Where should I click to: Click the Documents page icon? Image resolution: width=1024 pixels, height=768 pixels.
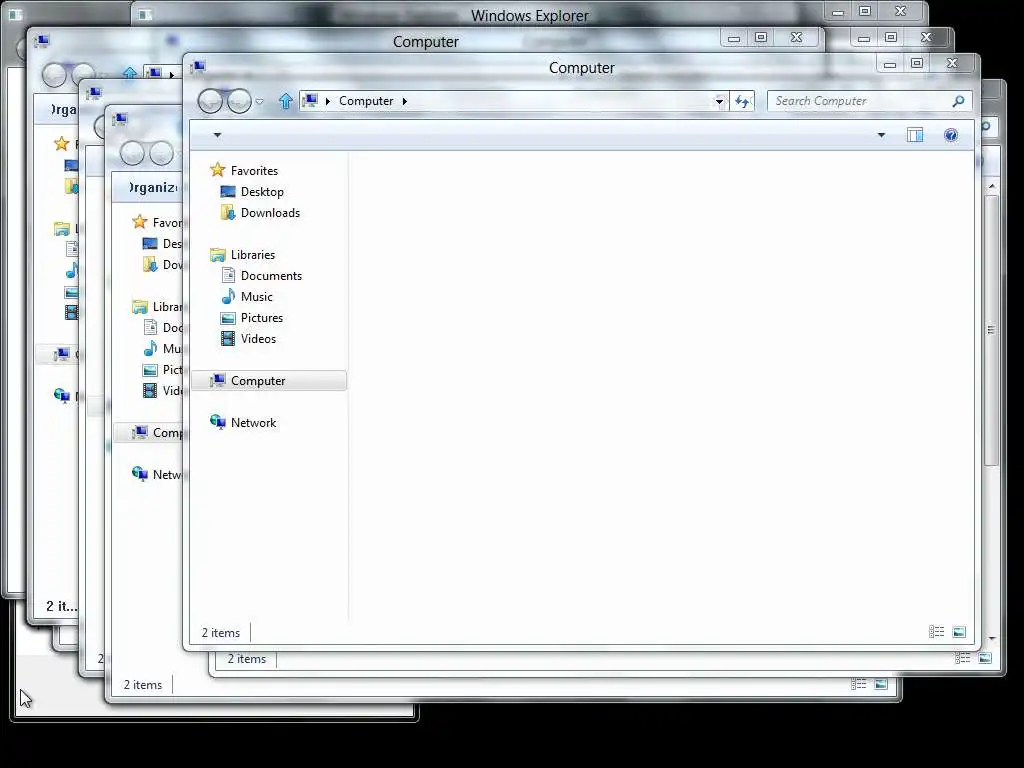click(228, 276)
